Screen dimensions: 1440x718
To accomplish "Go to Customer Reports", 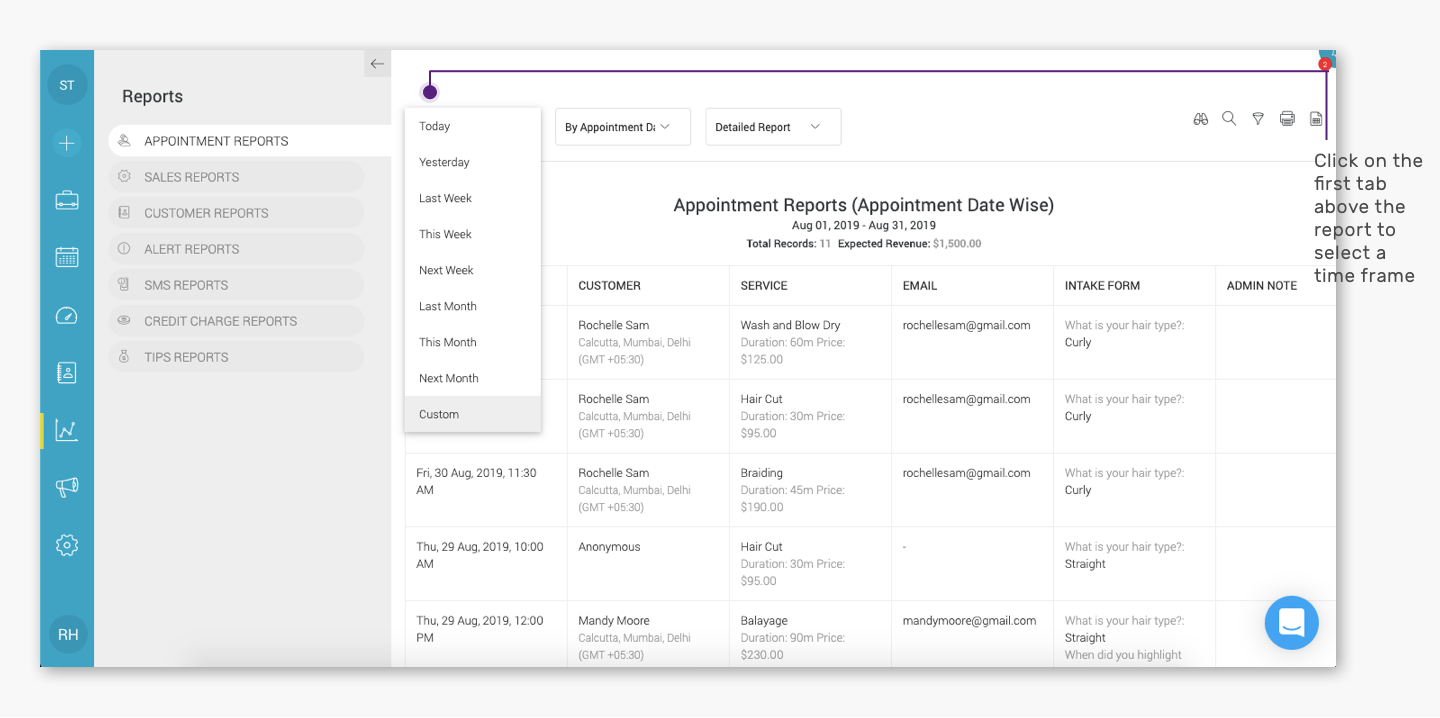I will 236,213.
